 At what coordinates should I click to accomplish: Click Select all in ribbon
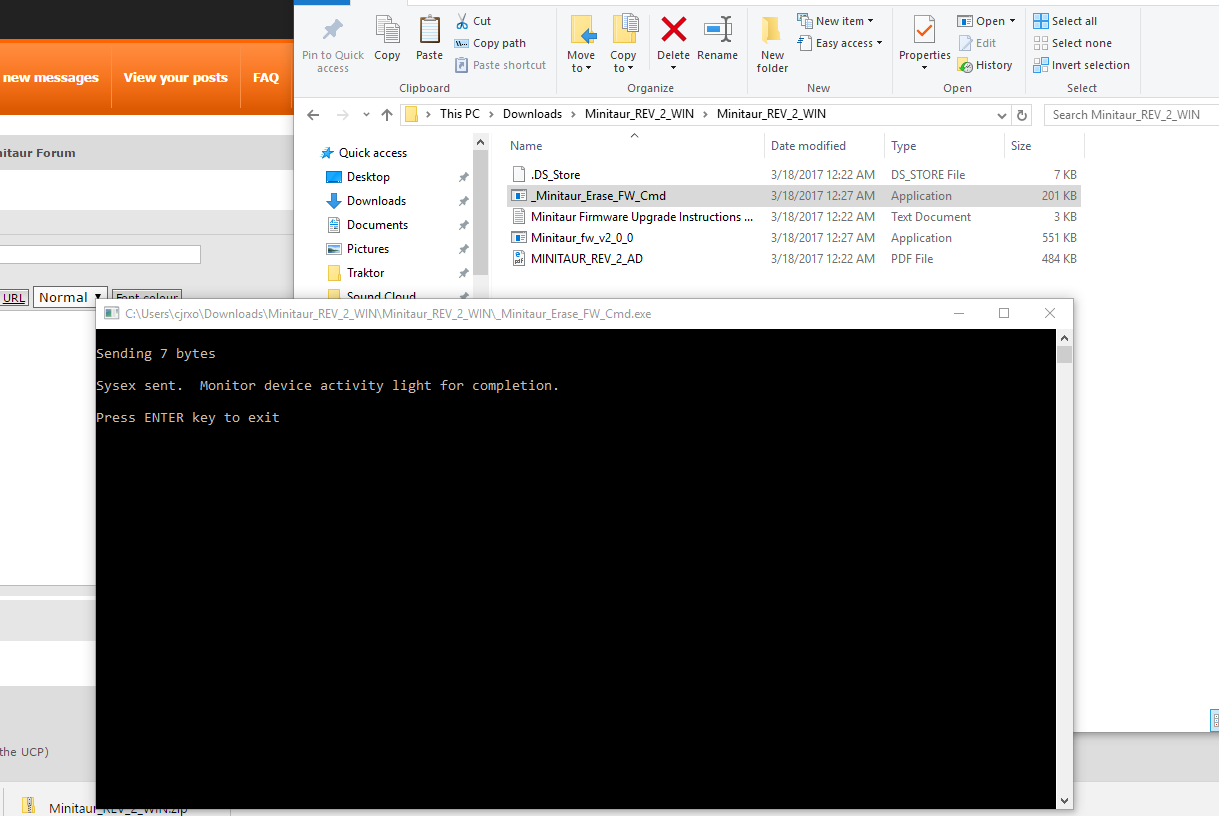pyautogui.click(x=1065, y=21)
